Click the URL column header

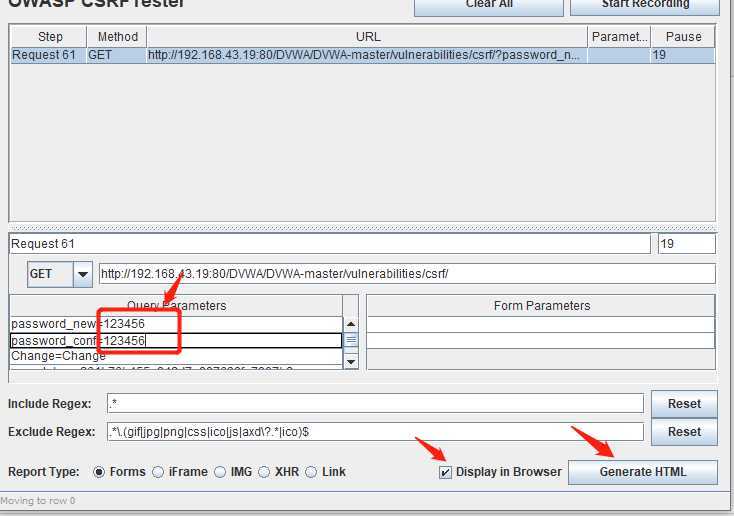(x=367, y=37)
